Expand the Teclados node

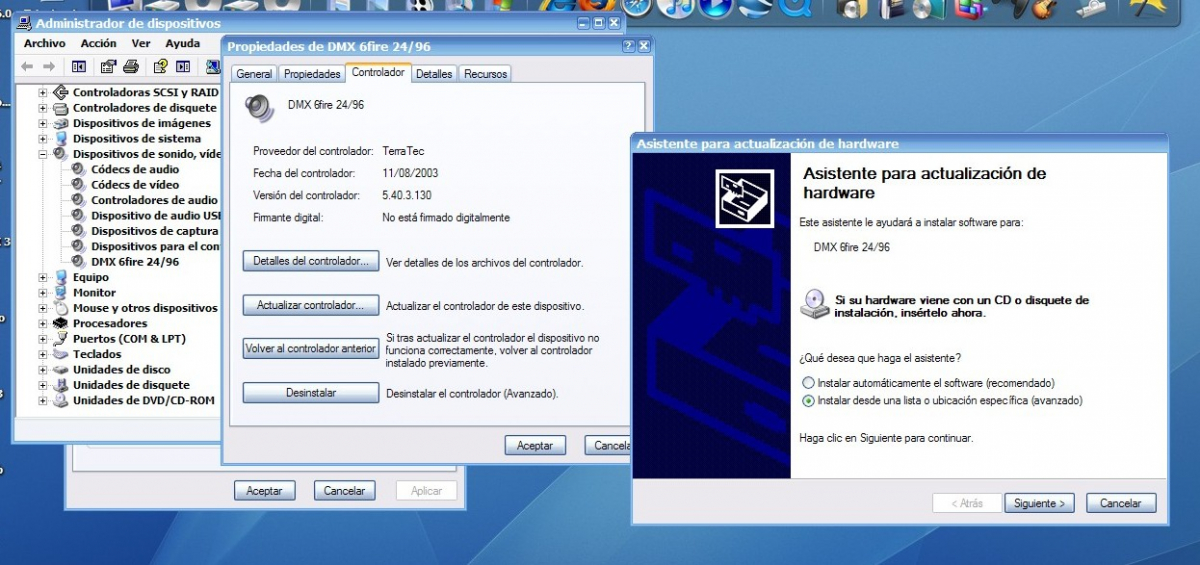pos(43,354)
